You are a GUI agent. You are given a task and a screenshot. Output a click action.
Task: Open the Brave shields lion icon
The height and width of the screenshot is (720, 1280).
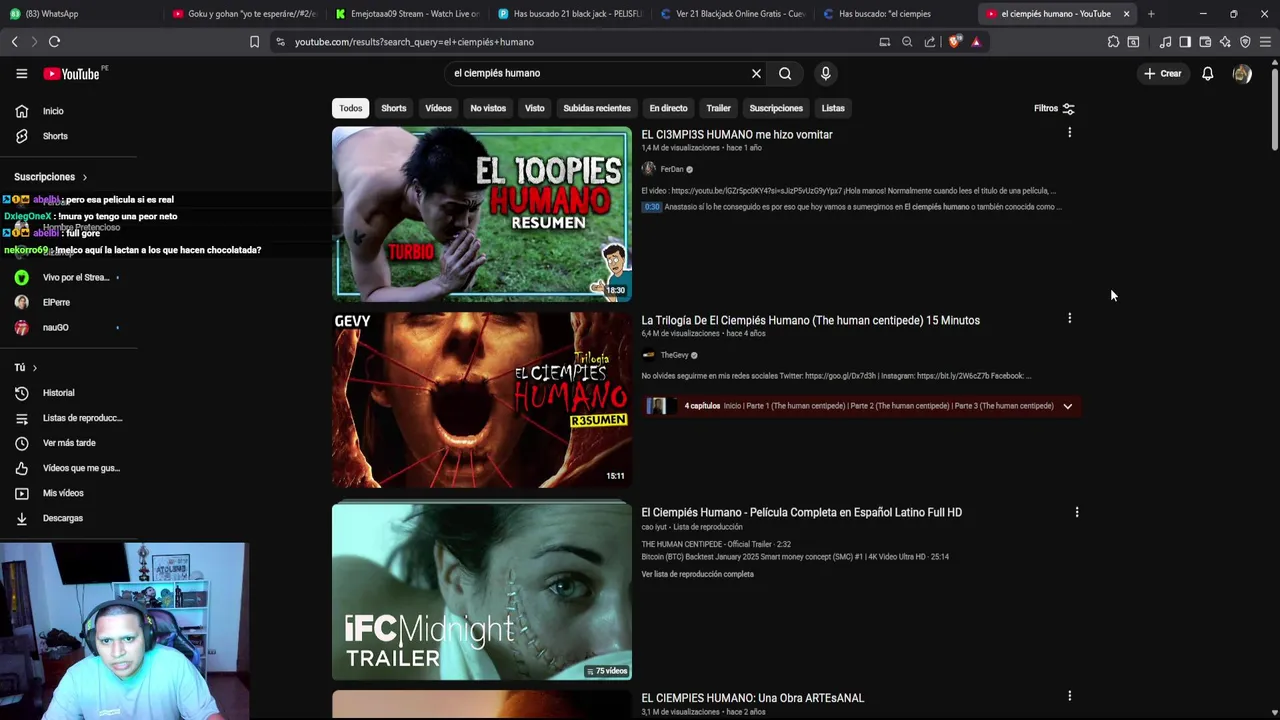955,42
